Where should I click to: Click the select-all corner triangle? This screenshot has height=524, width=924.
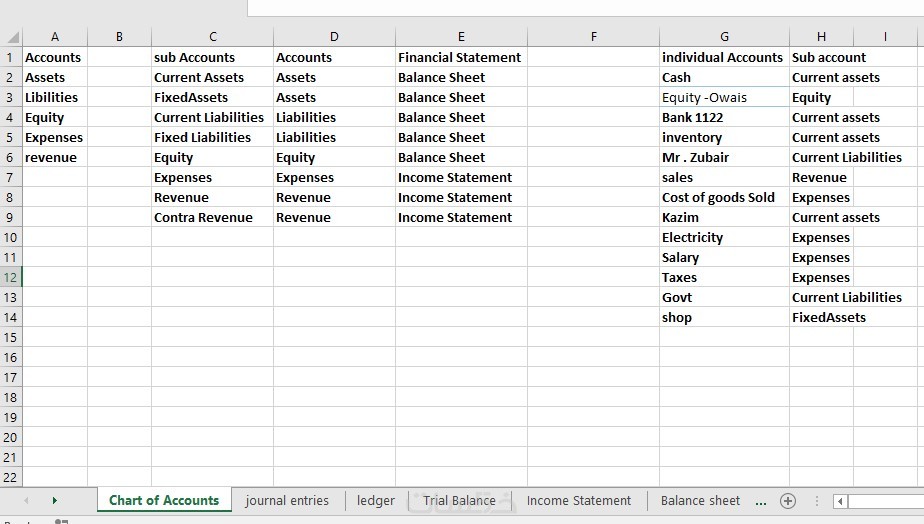pyautogui.click(x=11, y=37)
